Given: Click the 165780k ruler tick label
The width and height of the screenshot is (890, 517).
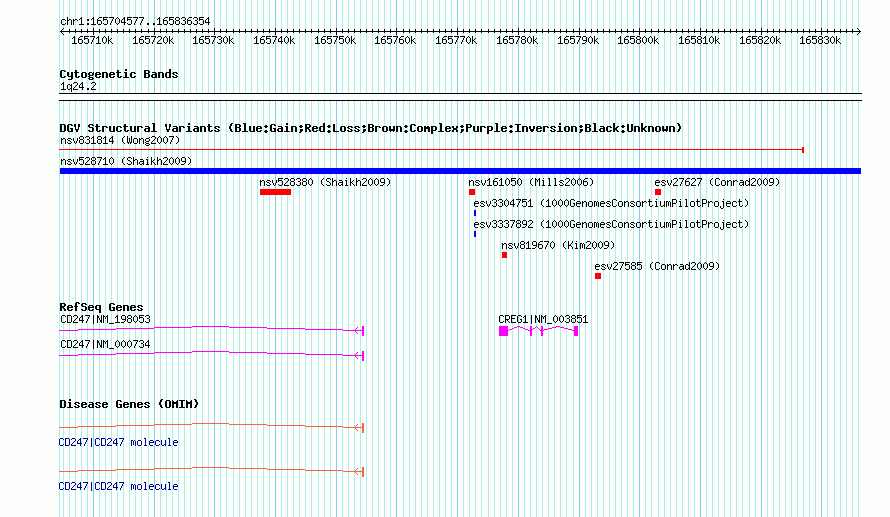Looking at the screenshot, I should click(x=517, y=40).
